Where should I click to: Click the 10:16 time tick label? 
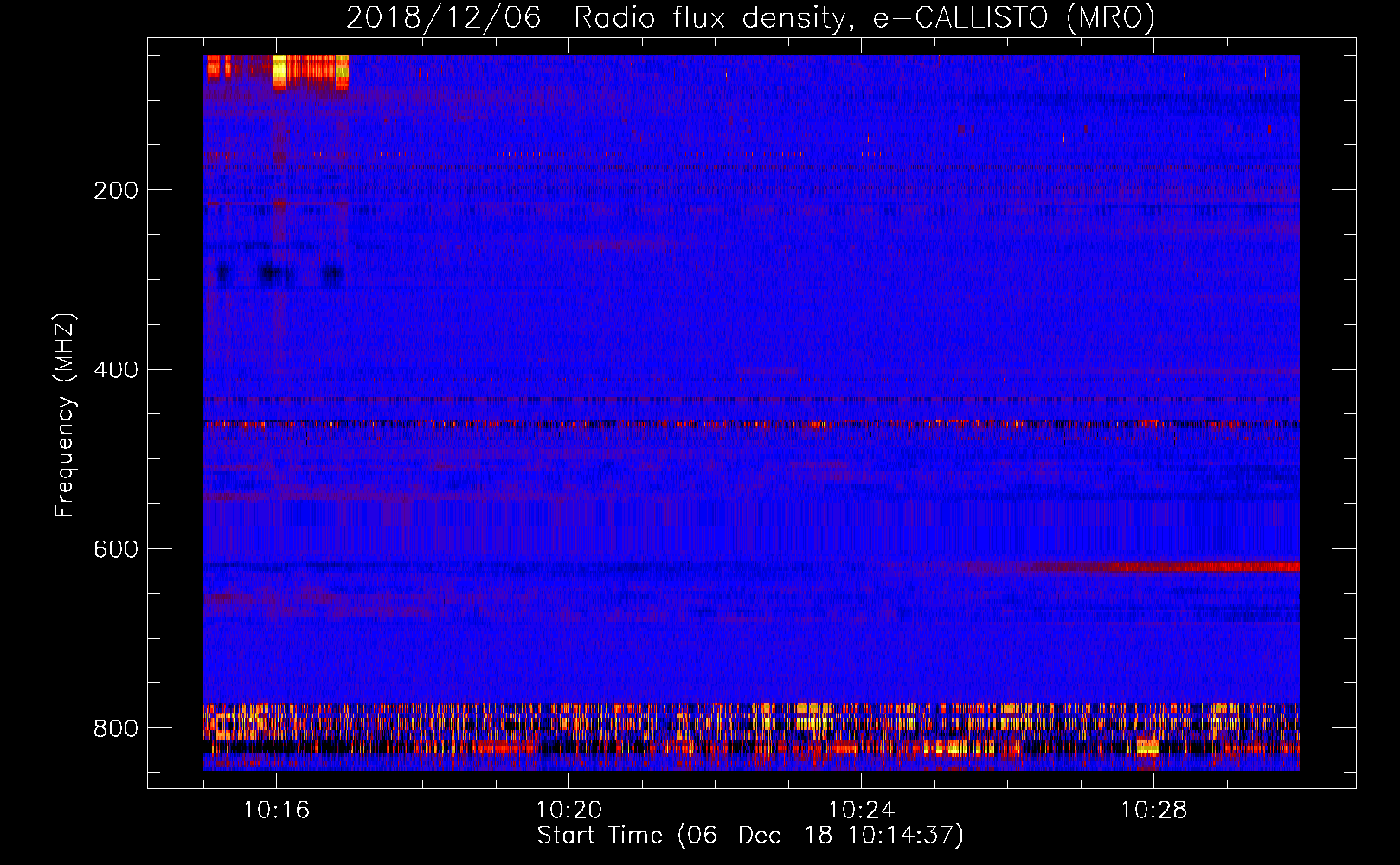[x=276, y=810]
